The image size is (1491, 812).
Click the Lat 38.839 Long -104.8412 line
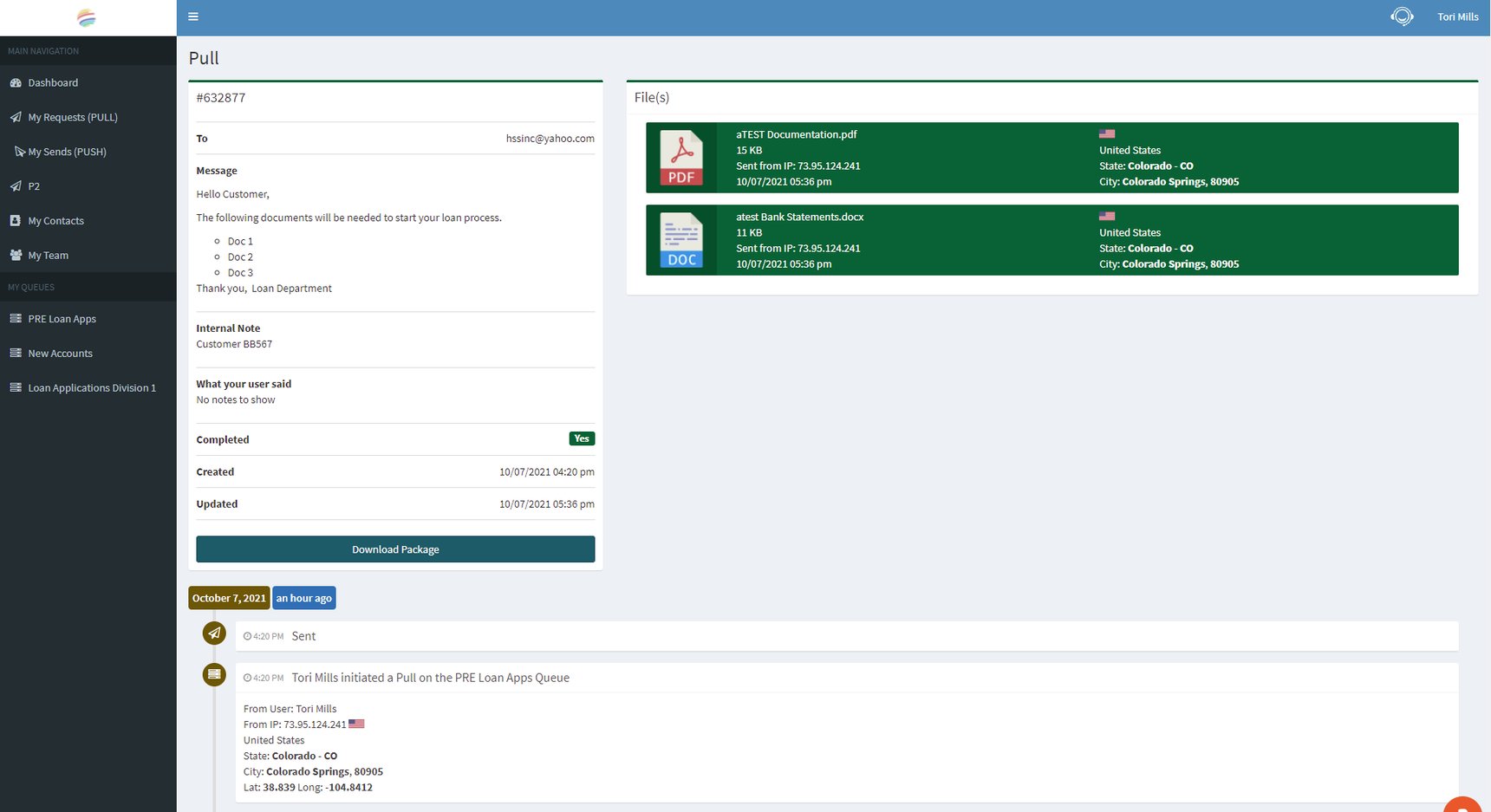tap(308, 788)
